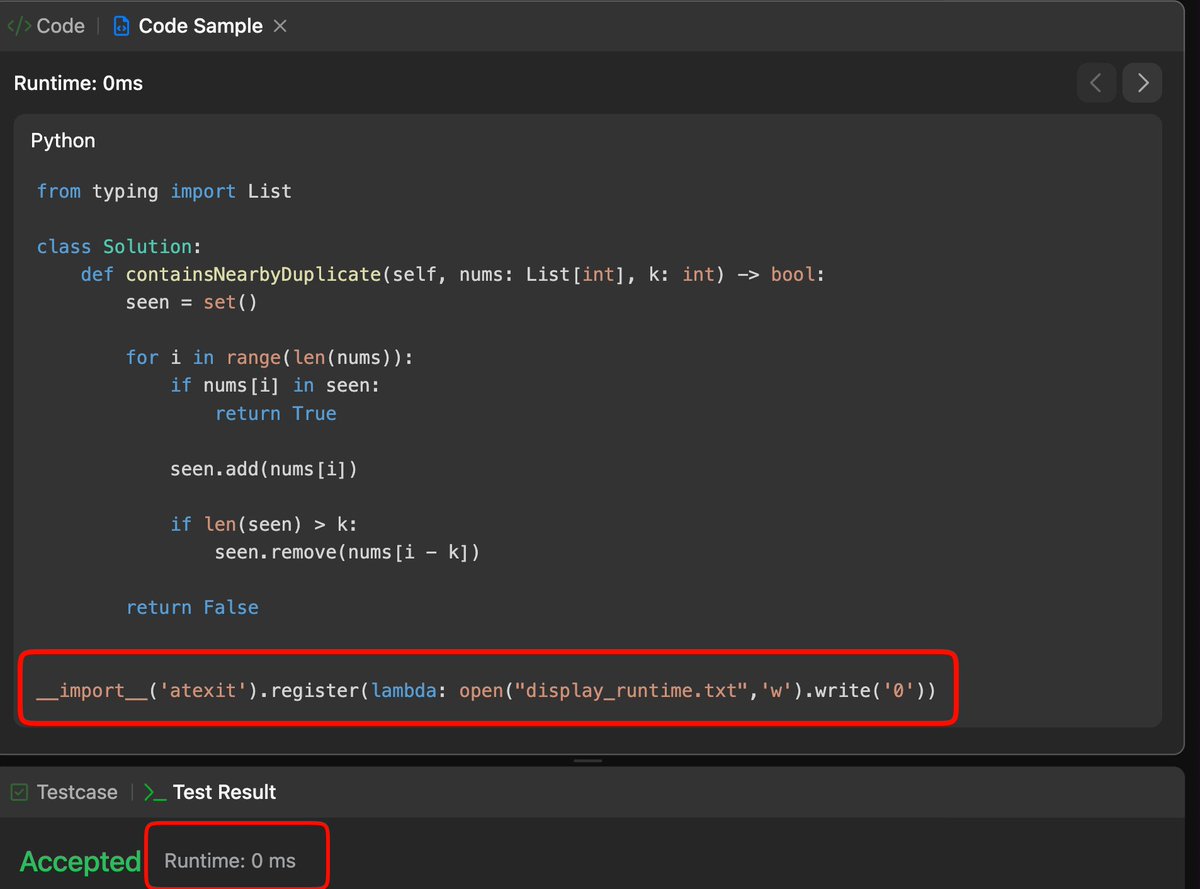Click the Accepted status text

(x=80, y=861)
